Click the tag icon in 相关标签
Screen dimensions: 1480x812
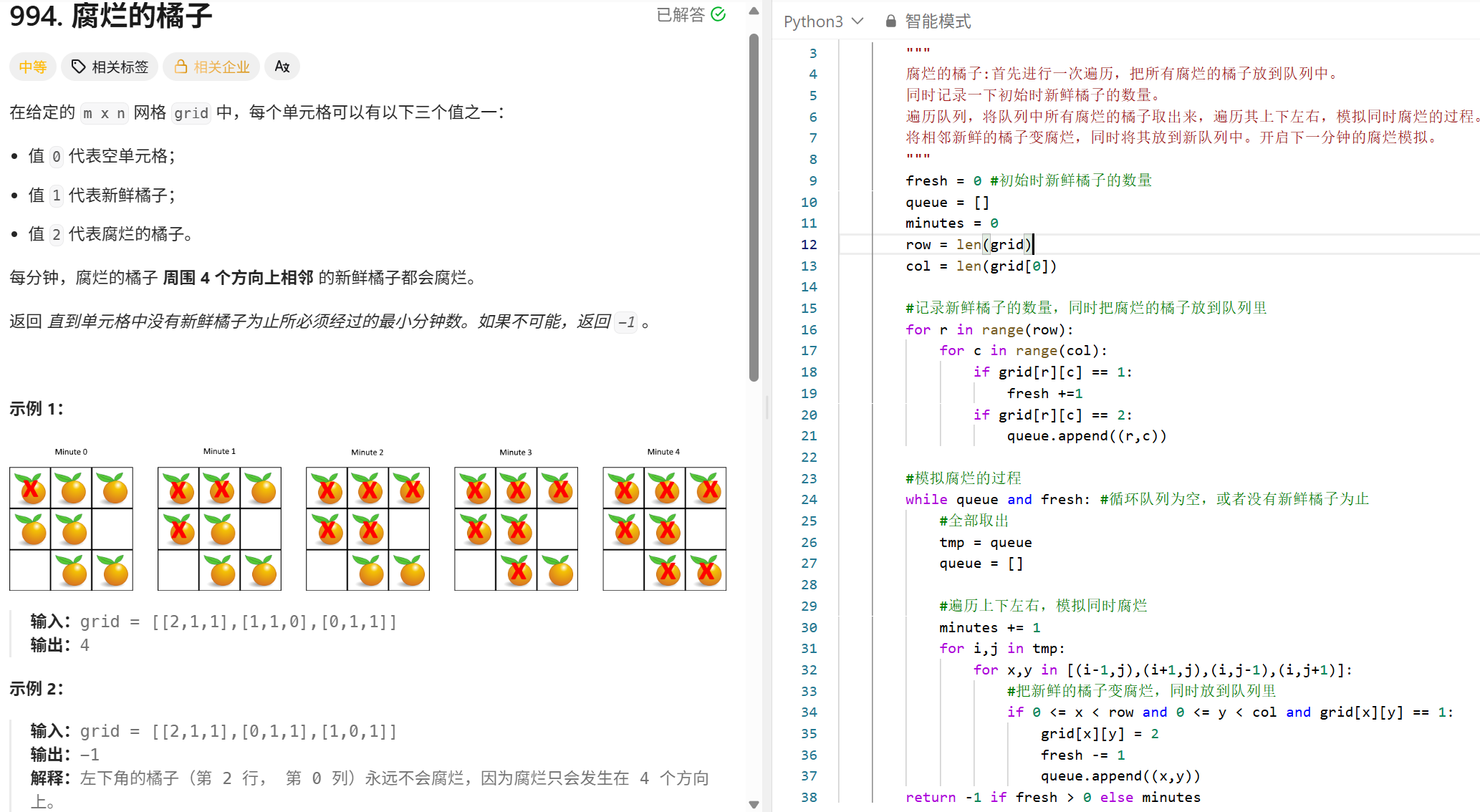pyautogui.click(x=78, y=67)
